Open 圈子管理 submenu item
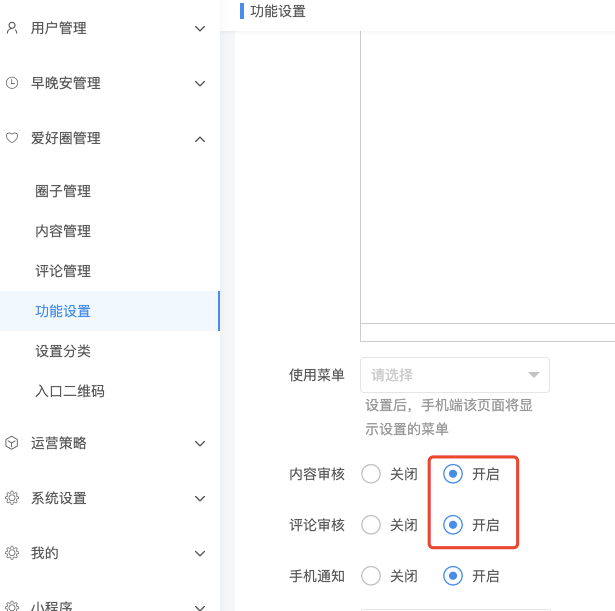 [63, 191]
